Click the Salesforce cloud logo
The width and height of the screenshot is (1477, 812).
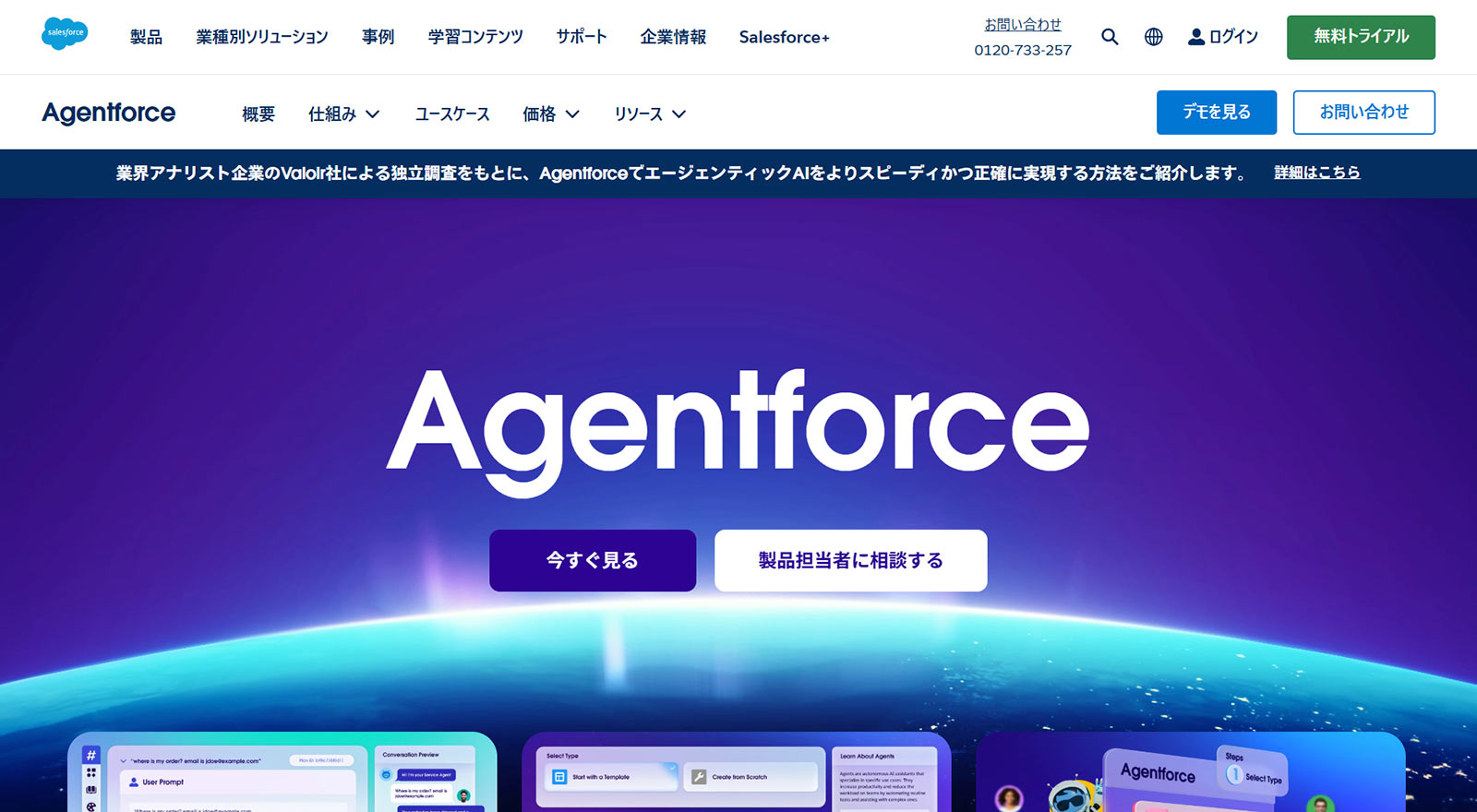[65, 33]
